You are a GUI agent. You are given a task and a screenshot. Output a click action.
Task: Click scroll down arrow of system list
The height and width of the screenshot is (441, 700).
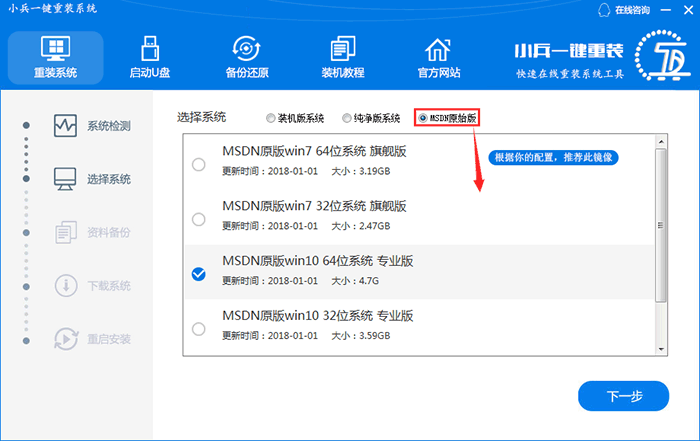(661, 349)
